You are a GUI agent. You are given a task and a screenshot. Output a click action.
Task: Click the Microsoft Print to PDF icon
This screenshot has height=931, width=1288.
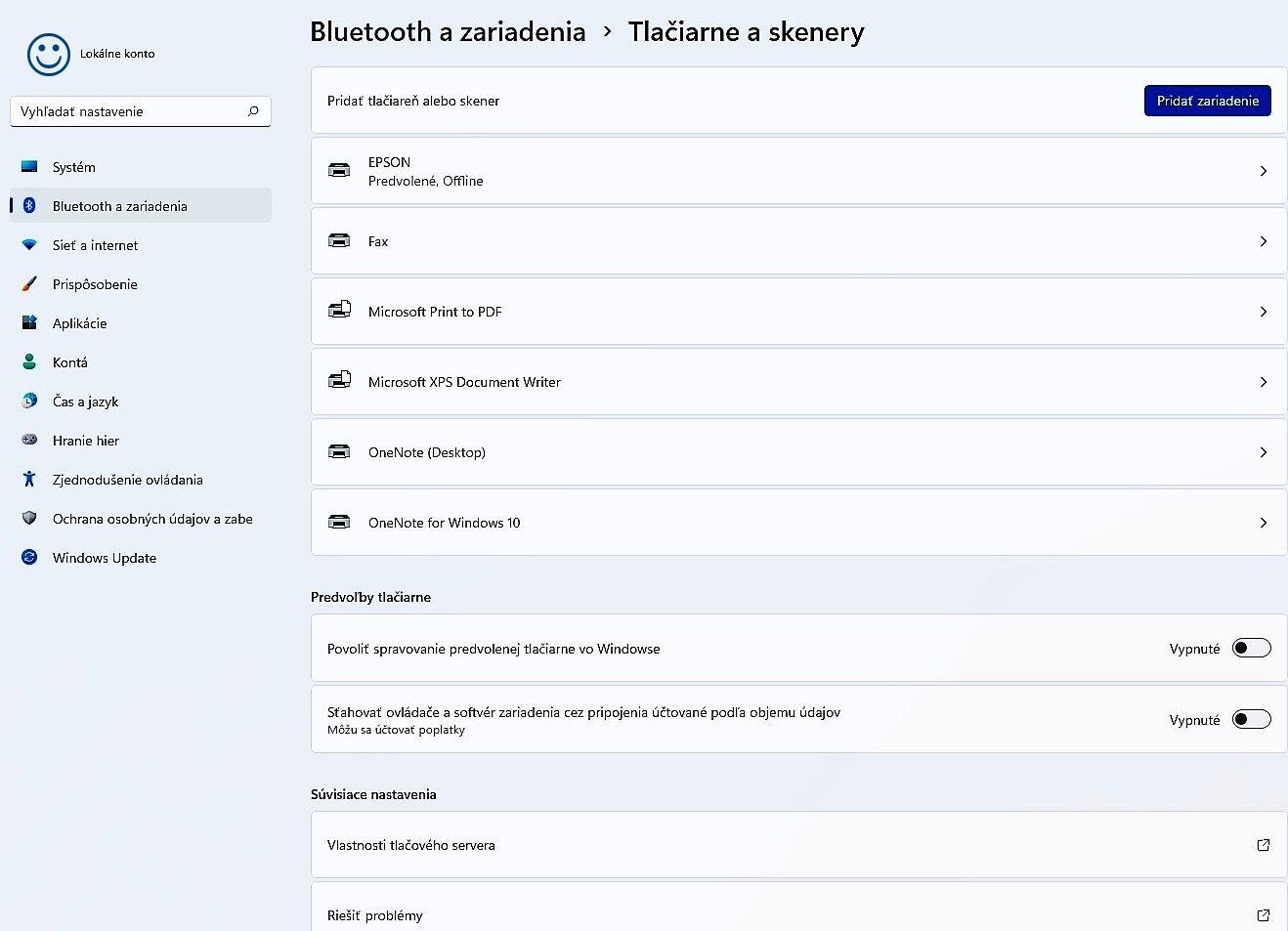[x=339, y=311]
